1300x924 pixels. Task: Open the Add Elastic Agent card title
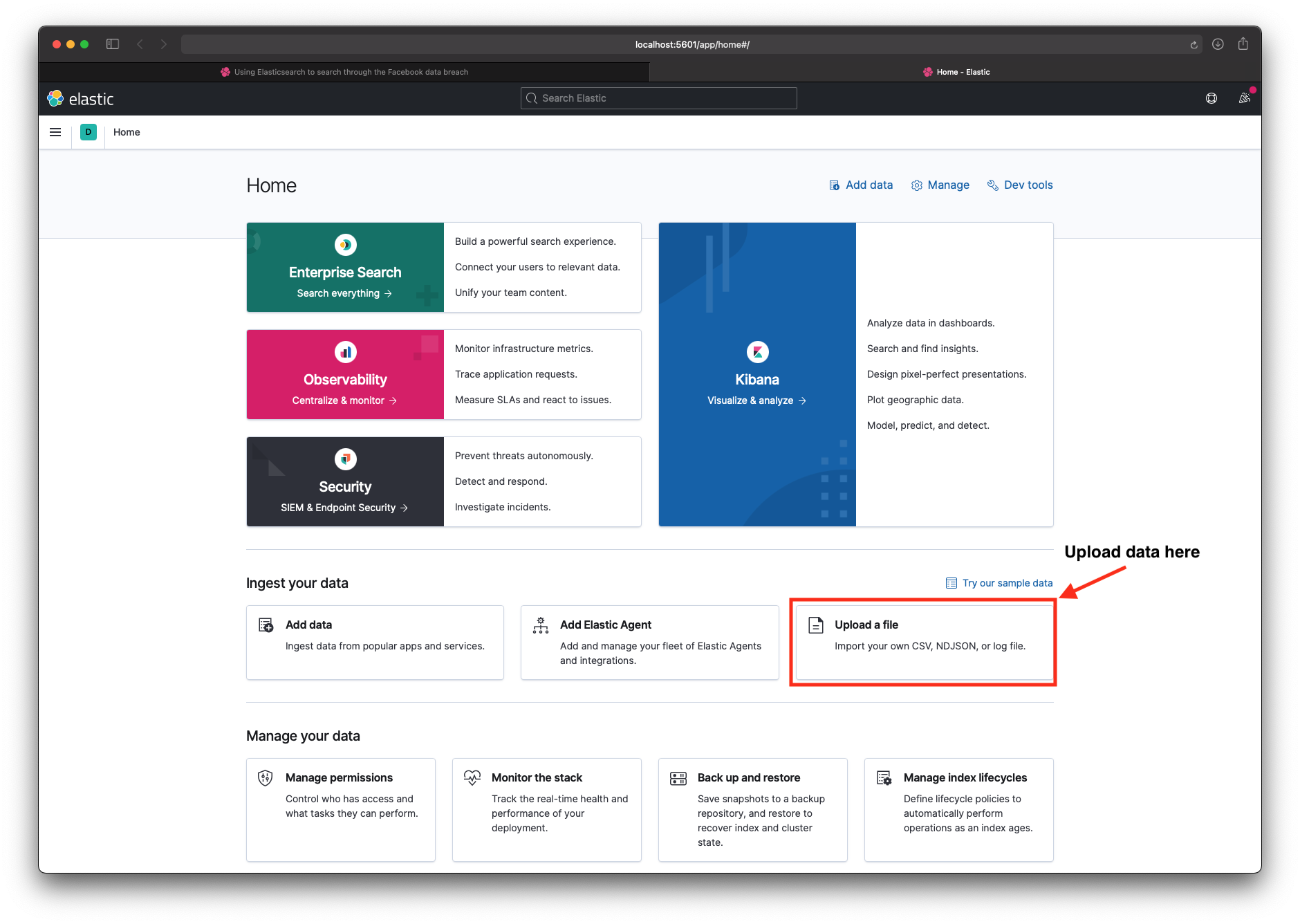click(606, 625)
